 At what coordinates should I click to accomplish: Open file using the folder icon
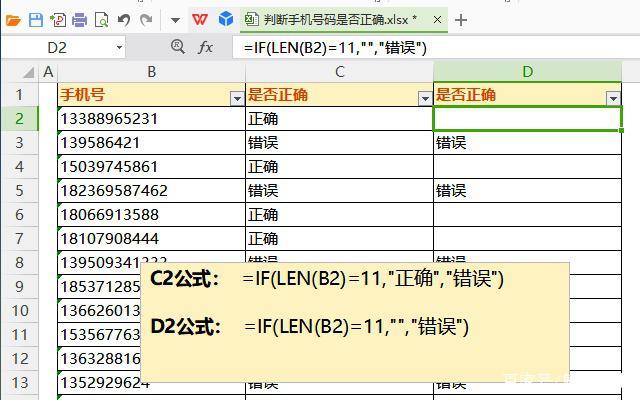tap(13, 20)
